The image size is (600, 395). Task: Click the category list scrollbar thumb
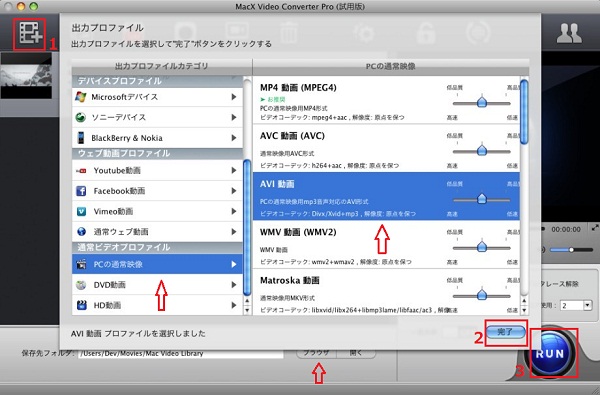point(247,227)
